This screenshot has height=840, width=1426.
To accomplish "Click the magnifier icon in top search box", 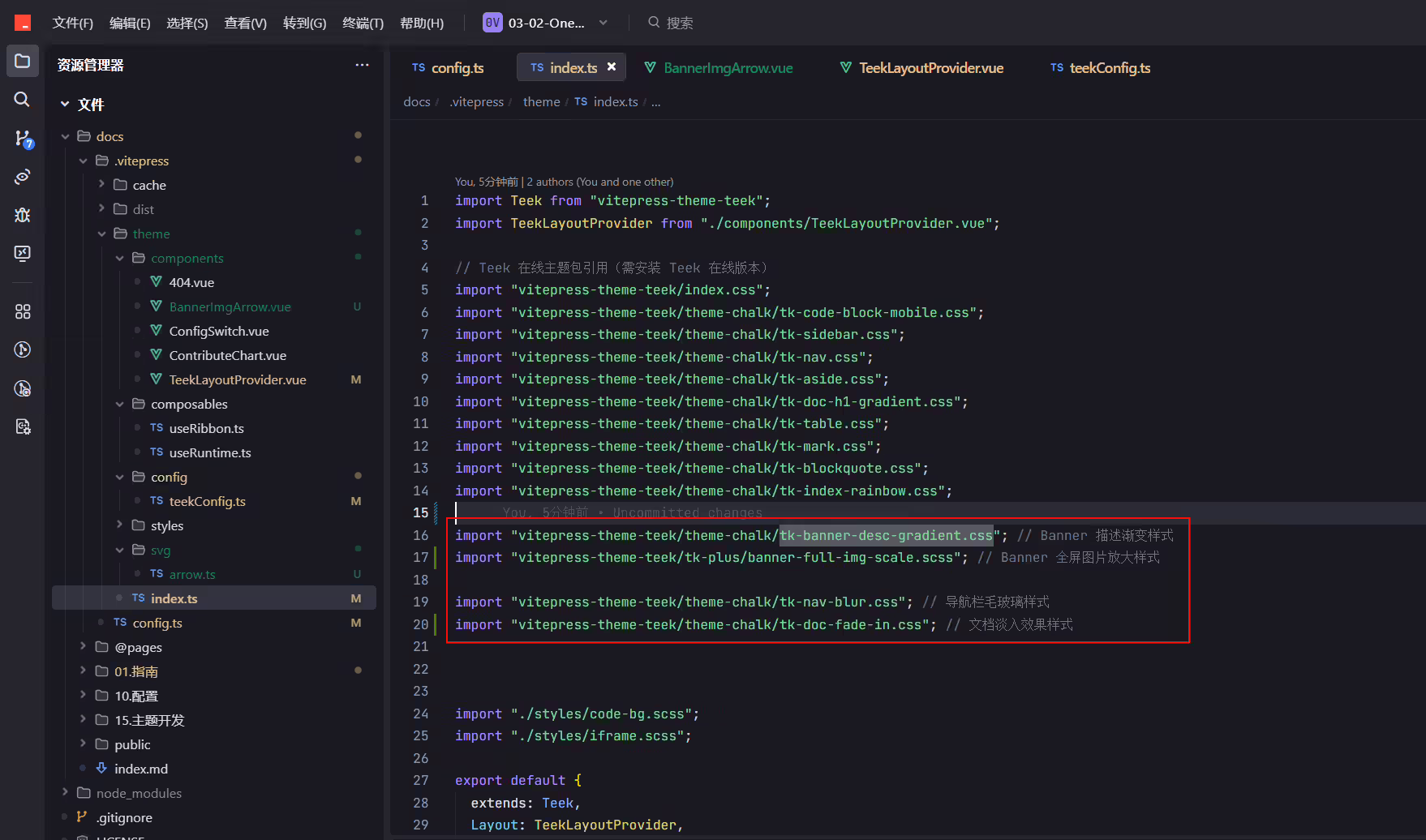I will tap(654, 23).
